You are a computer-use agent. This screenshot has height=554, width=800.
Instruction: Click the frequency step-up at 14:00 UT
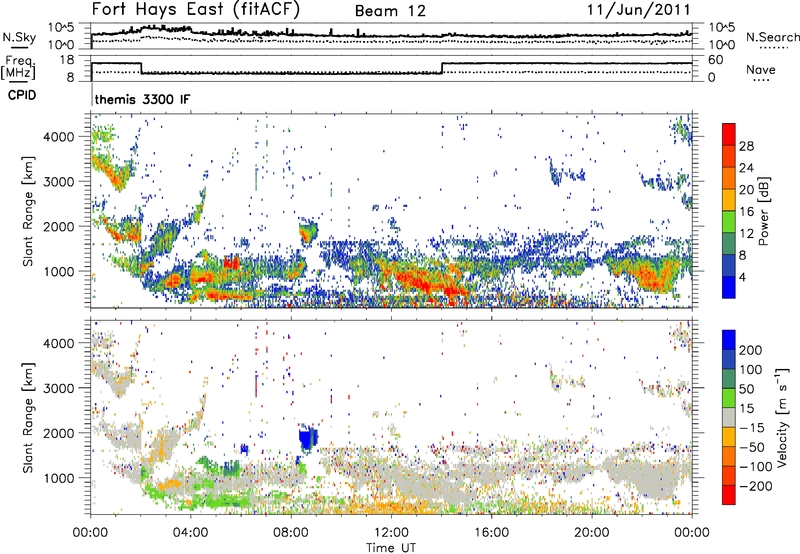point(442,68)
